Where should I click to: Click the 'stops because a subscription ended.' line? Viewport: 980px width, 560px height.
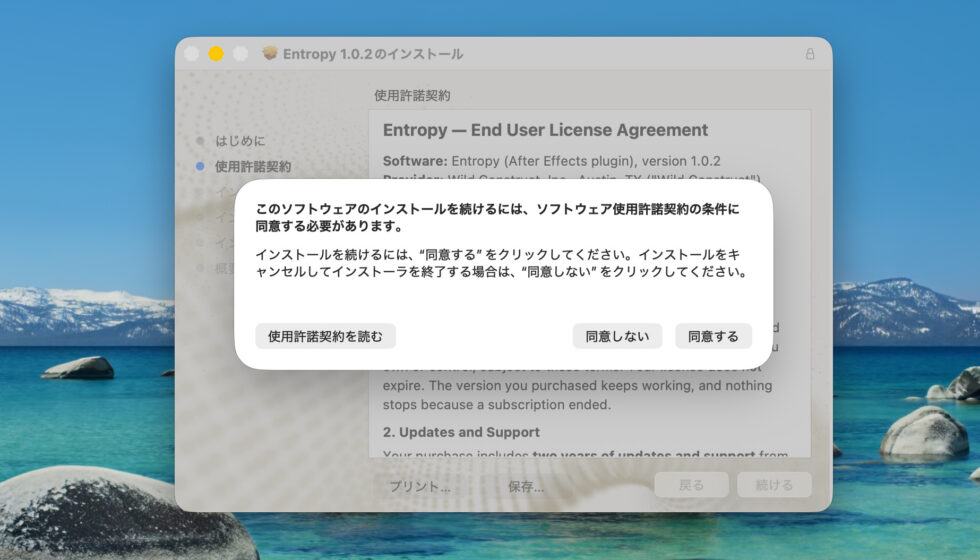click(x=497, y=405)
